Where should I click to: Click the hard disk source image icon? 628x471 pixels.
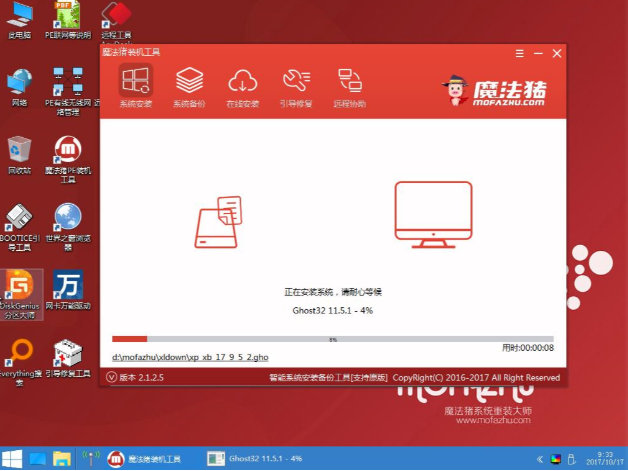pos(218,222)
